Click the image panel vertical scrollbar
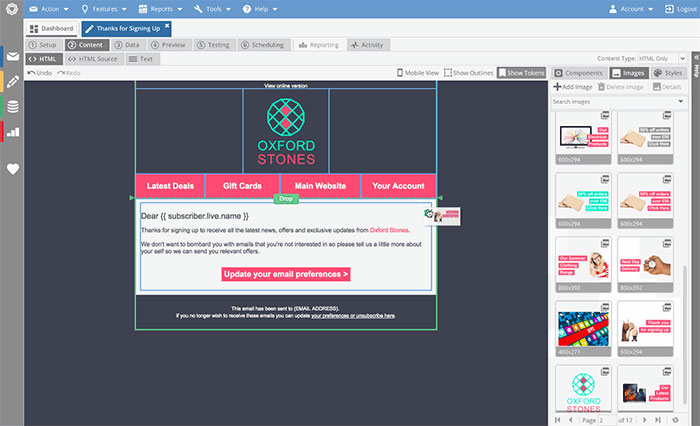The height and width of the screenshot is (426, 700). point(684,335)
